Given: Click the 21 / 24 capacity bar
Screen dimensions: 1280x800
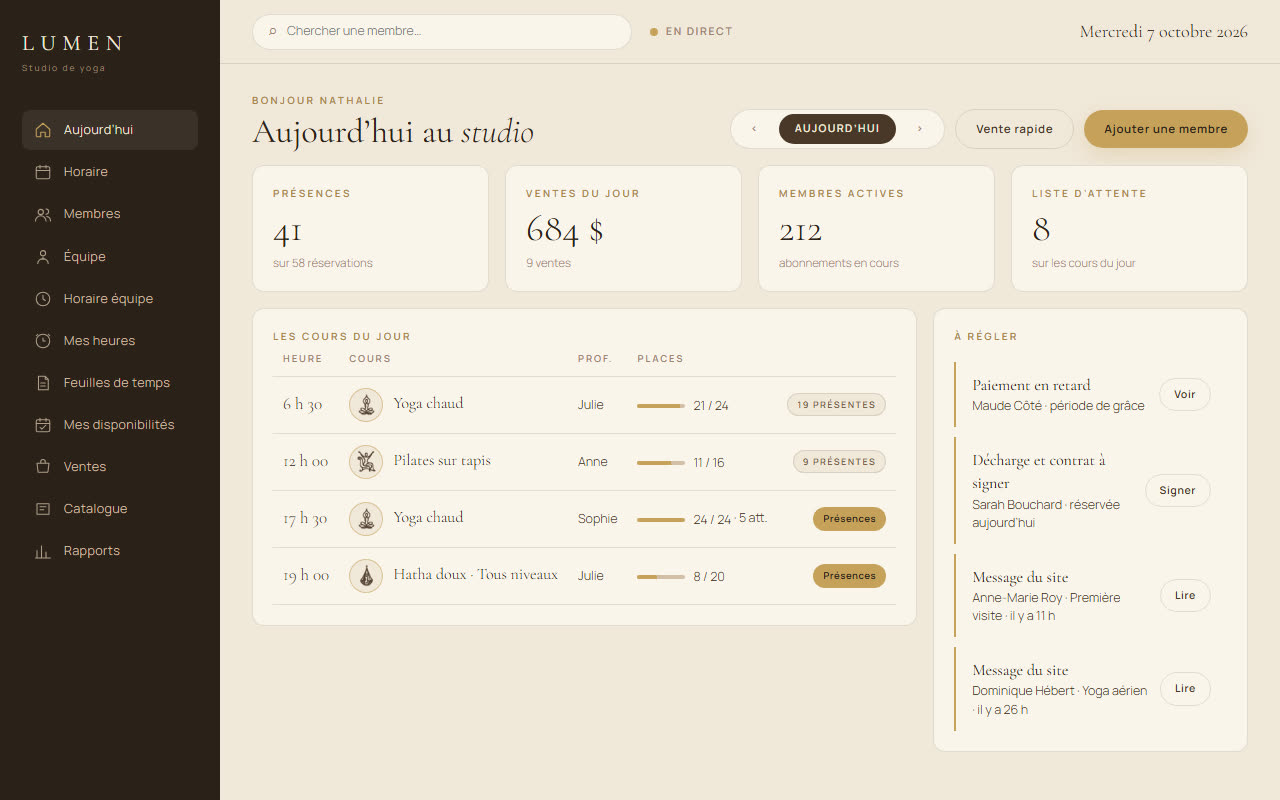Looking at the screenshot, I should [x=661, y=406].
